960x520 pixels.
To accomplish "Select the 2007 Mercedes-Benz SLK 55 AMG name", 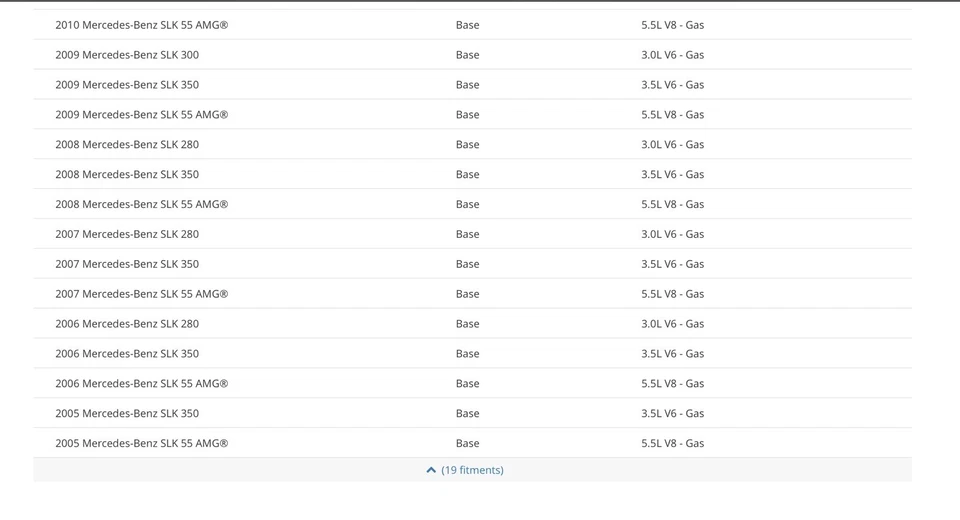I will pos(141,295).
